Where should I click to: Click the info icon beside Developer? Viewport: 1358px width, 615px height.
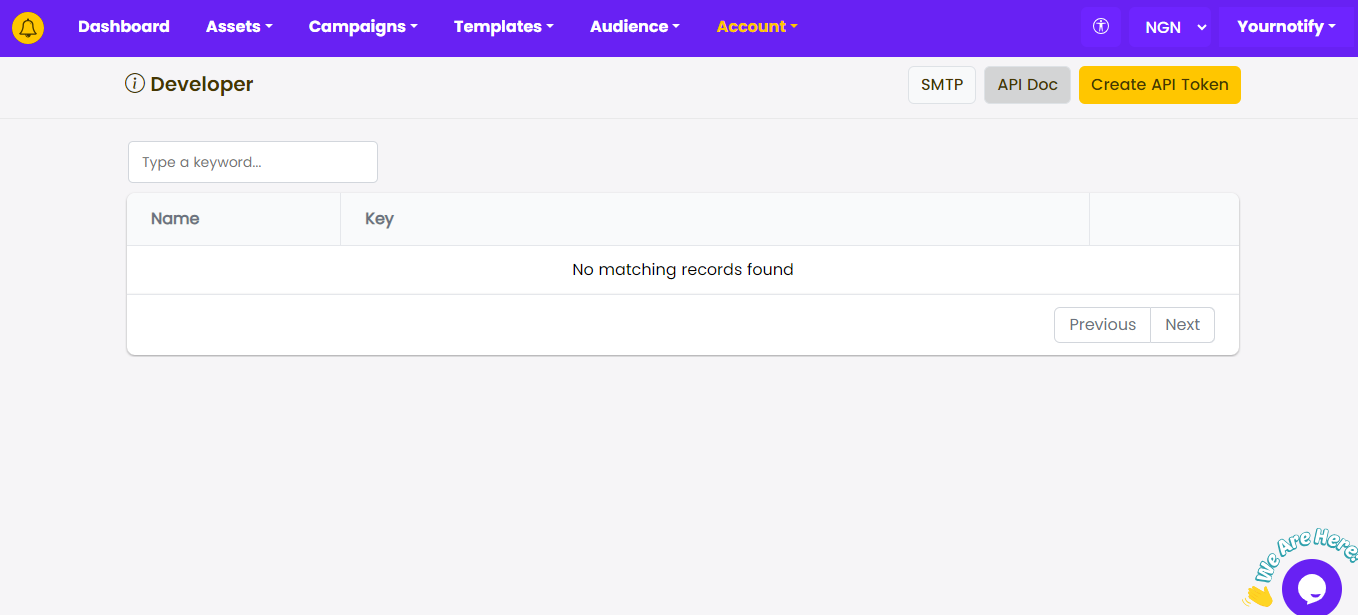tap(135, 84)
